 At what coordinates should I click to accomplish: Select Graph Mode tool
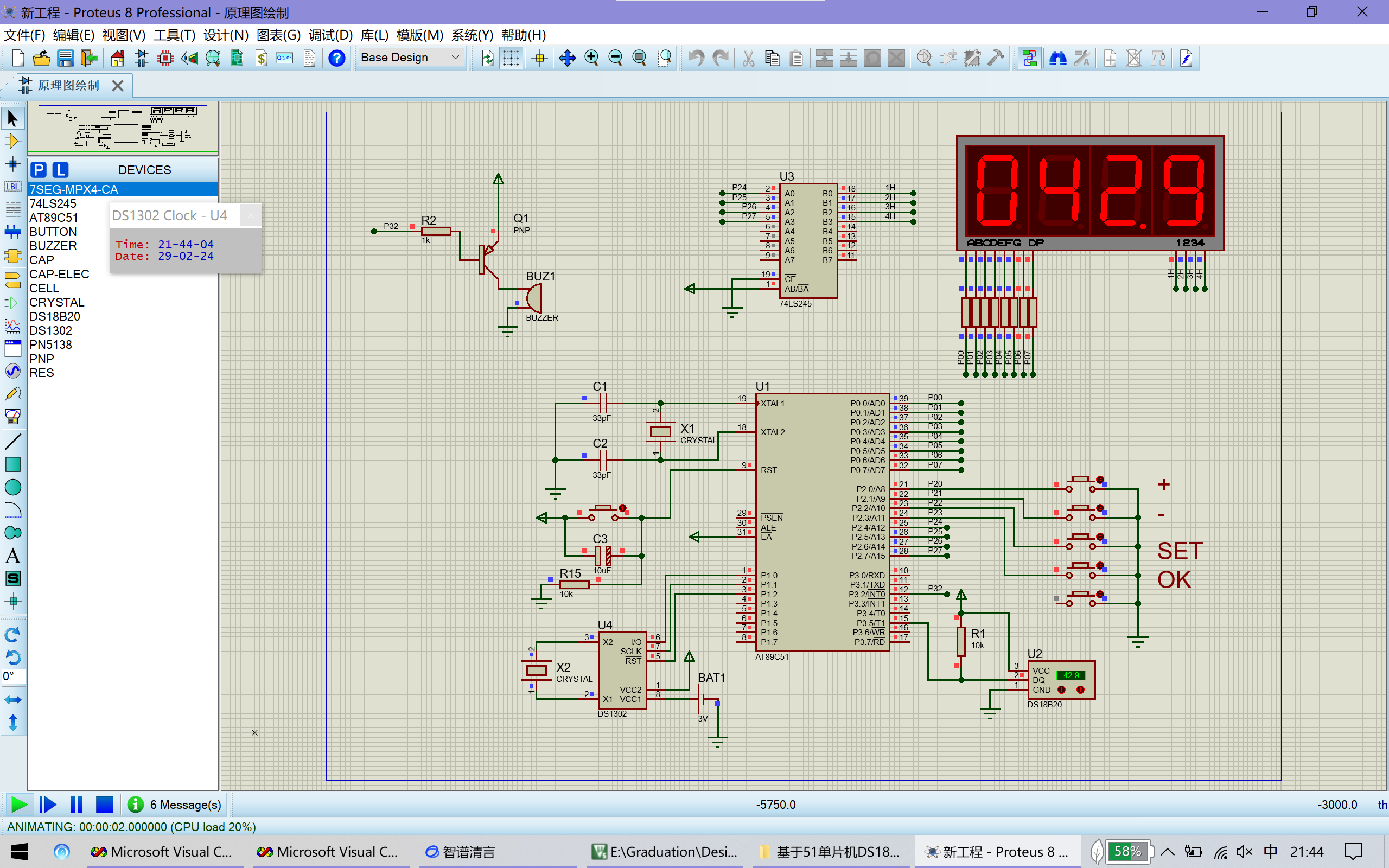coord(12,325)
